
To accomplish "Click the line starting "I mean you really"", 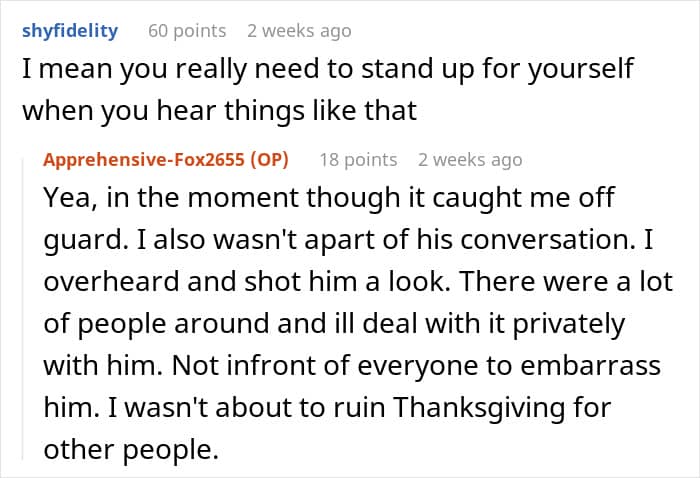I will [x=328, y=71].
